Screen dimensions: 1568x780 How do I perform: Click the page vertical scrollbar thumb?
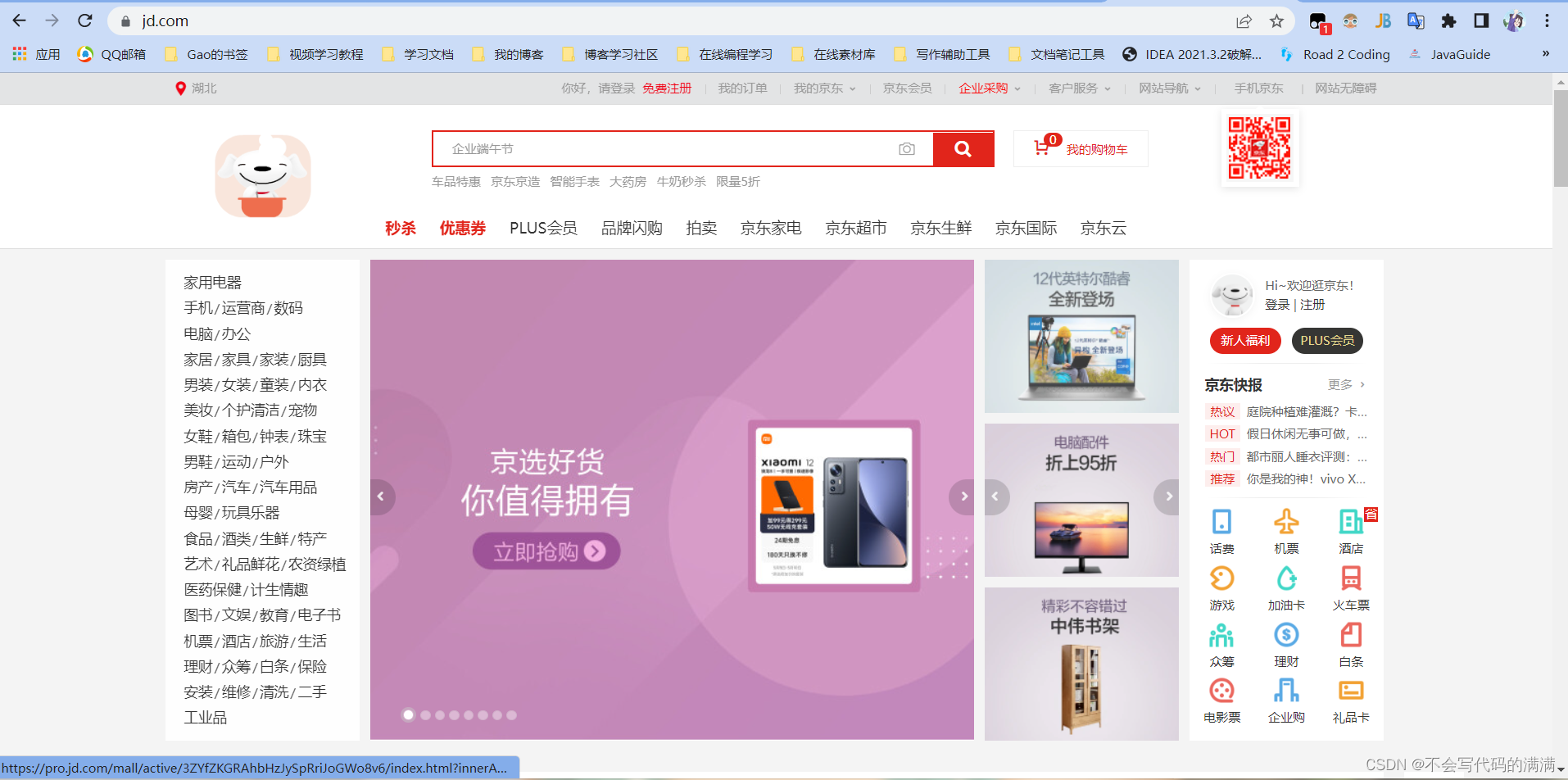1560,138
